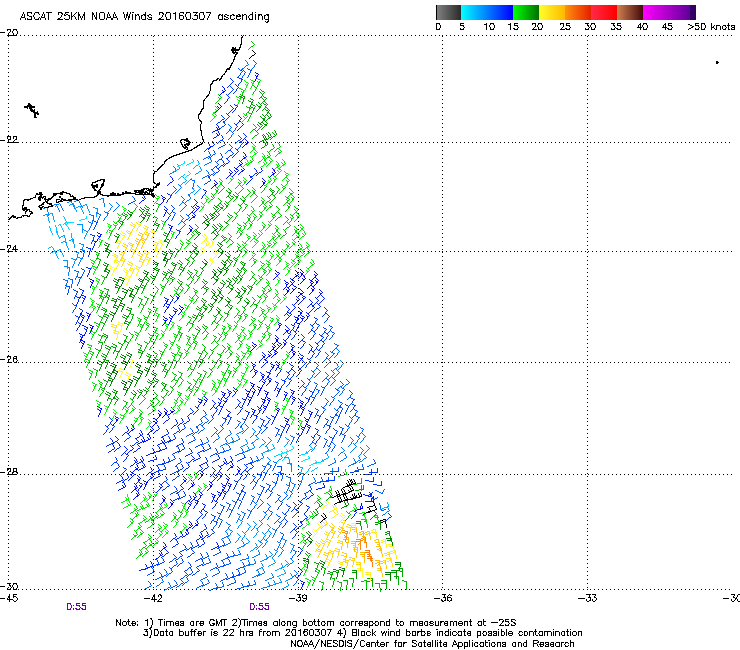
Task: Click longitude label '-33' on bottom axis
Action: point(587,598)
